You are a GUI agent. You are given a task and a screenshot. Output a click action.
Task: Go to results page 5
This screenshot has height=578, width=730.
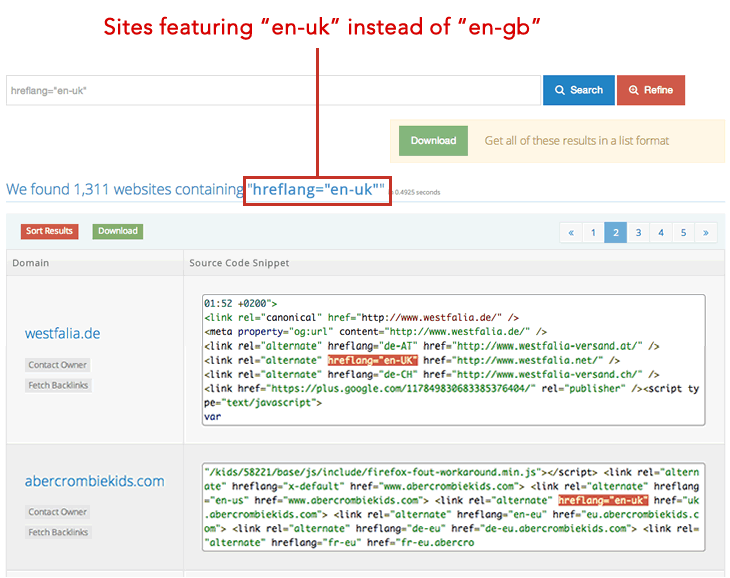683,232
